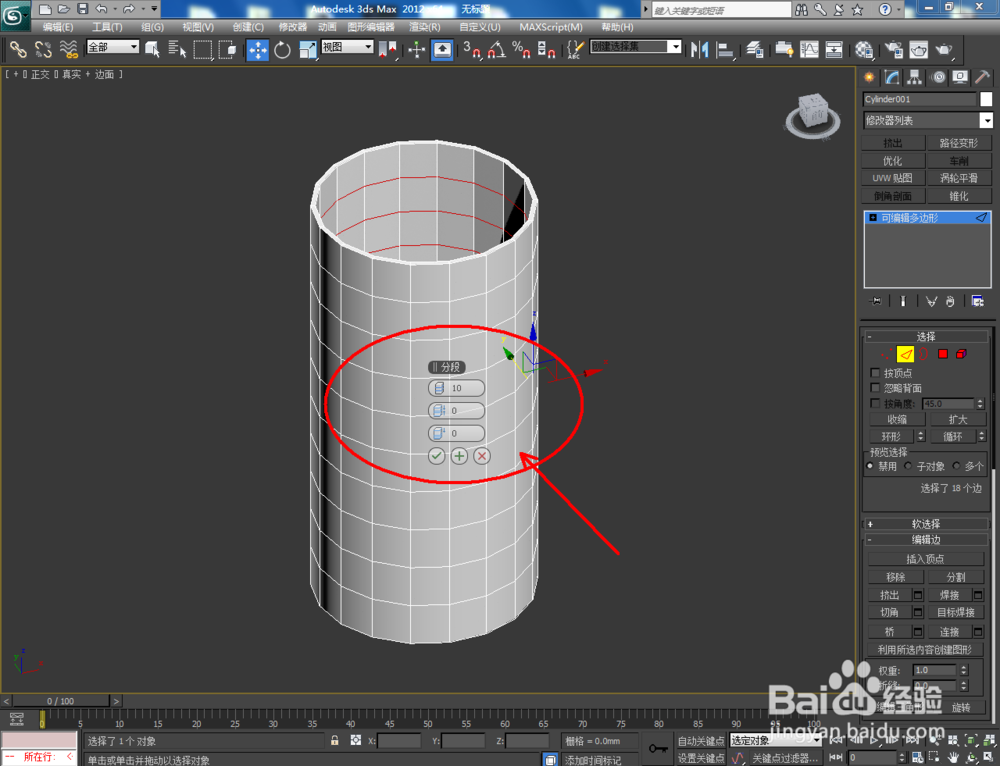Select preview Disabled radio (禁用)
Screen dimensions: 1000x766
[x=869, y=466]
